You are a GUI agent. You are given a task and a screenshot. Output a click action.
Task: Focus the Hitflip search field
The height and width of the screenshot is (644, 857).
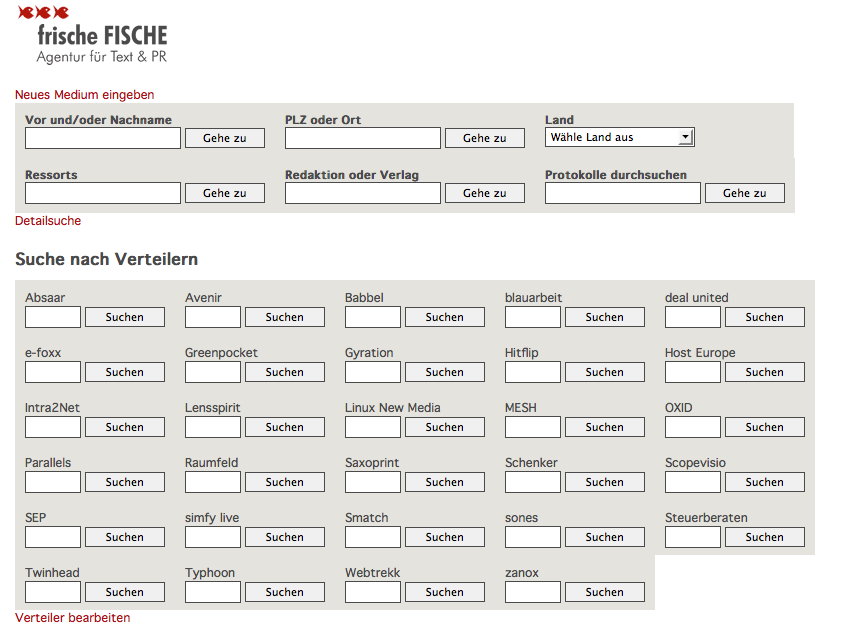532,372
